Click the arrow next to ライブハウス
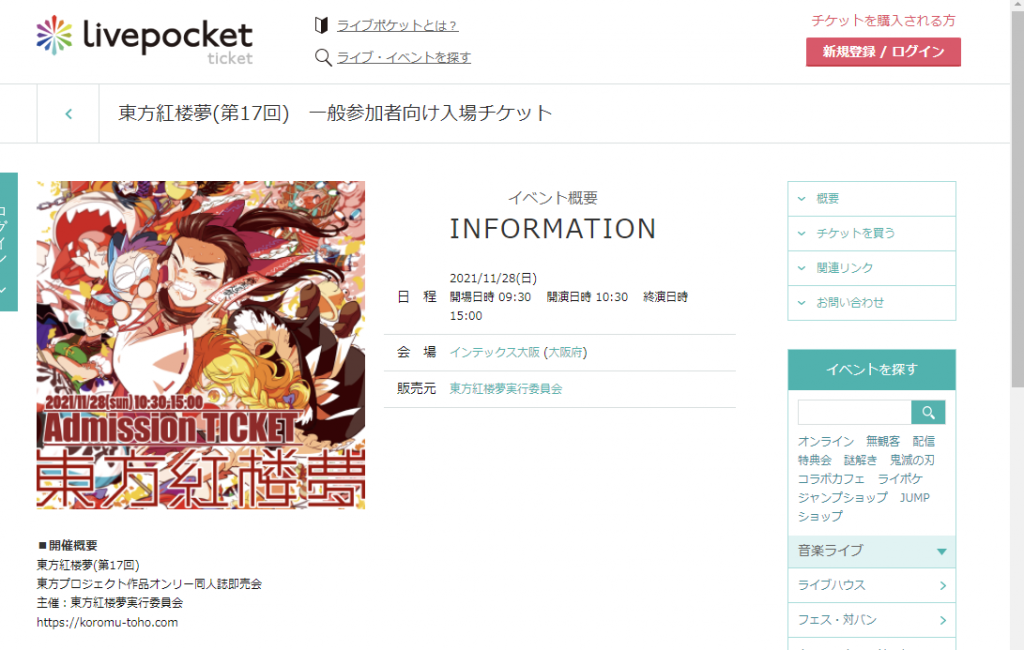Image resolution: width=1024 pixels, height=650 pixels. pyautogui.click(x=942, y=585)
